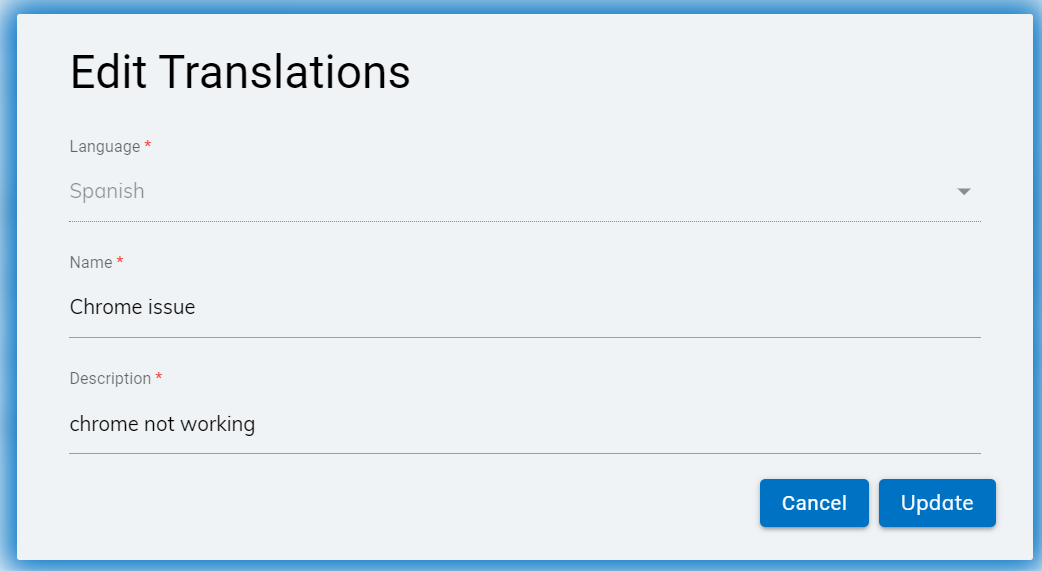Viewport: 1042px width, 571px height.
Task: Click the red asterisk beside Name
Action: [120, 263]
